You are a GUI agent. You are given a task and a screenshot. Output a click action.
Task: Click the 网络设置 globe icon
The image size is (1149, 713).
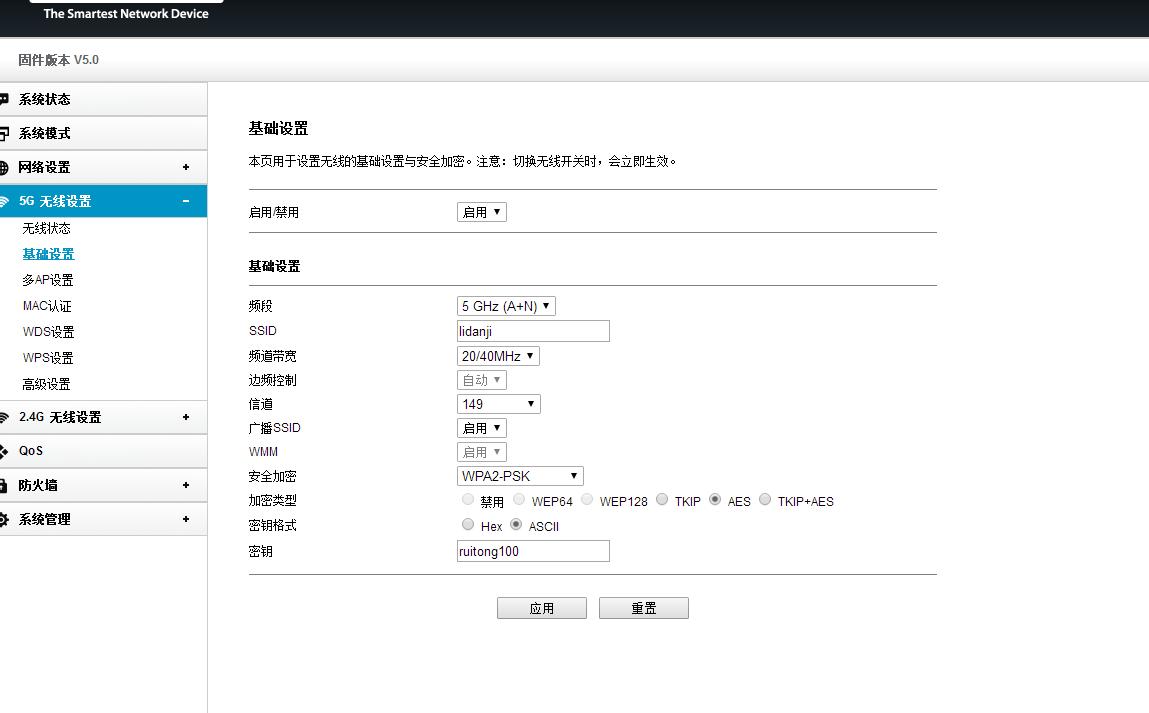pyautogui.click(x=6, y=167)
